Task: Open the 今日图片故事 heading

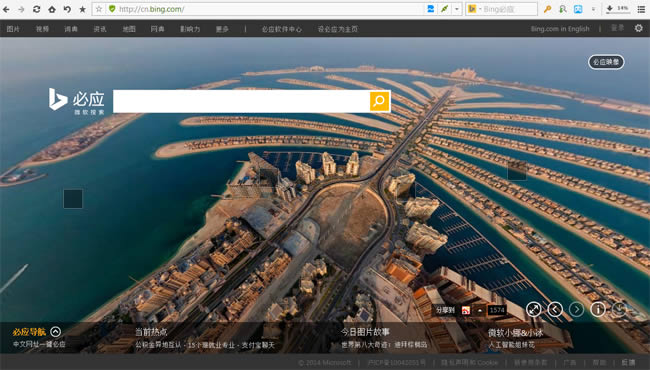Action: pyautogui.click(x=365, y=332)
